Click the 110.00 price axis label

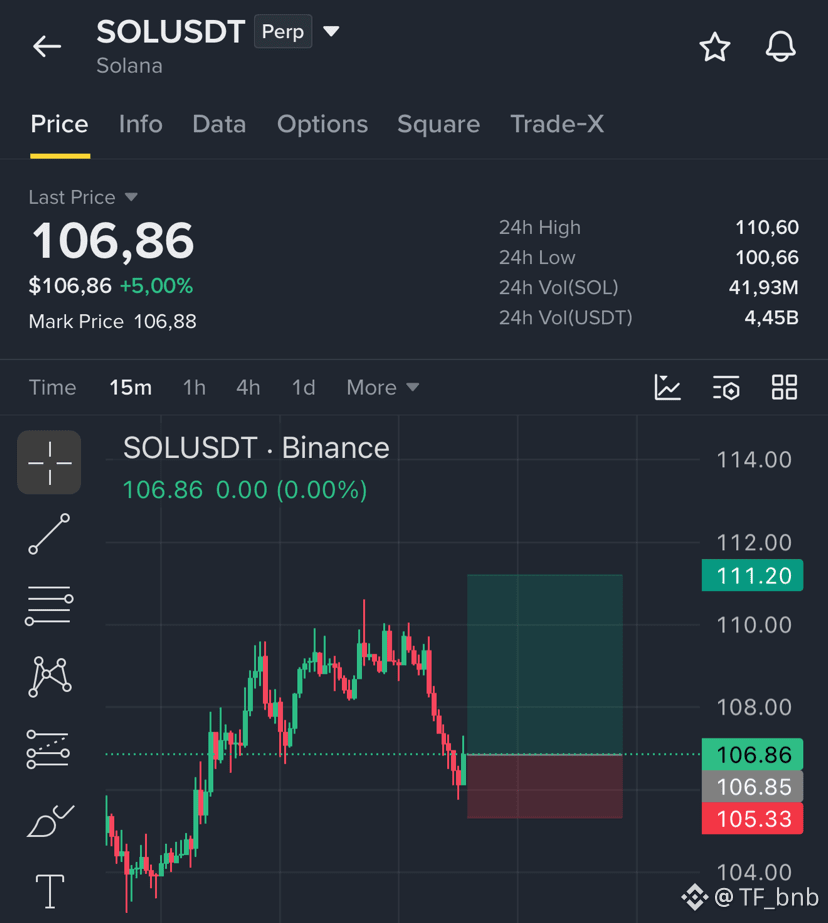coord(754,625)
